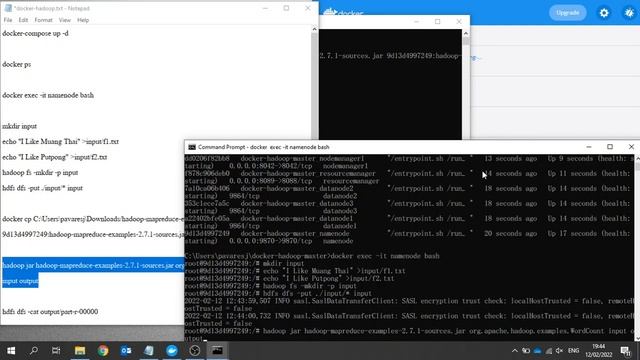Open the File menu in Notepad
640x360 pixels.
(8, 20)
